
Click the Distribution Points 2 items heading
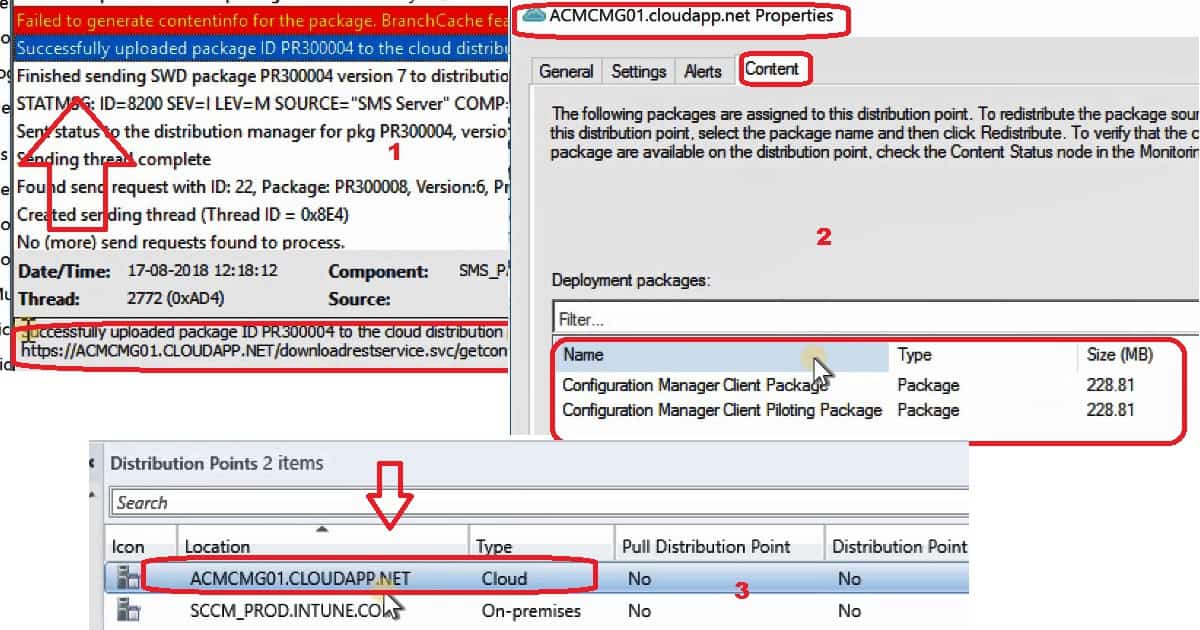(x=217, y=463)
